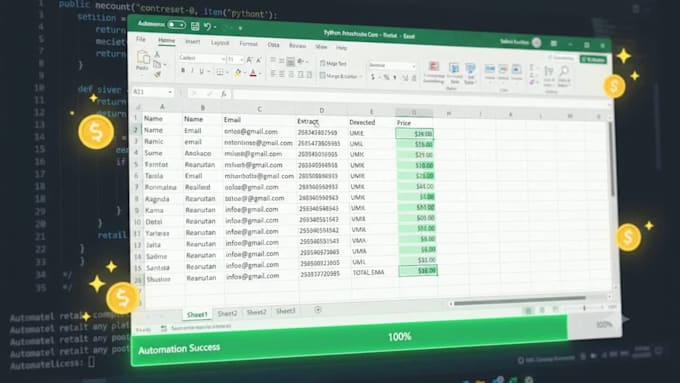Click the Borders grid icon

tap(220, 72)
